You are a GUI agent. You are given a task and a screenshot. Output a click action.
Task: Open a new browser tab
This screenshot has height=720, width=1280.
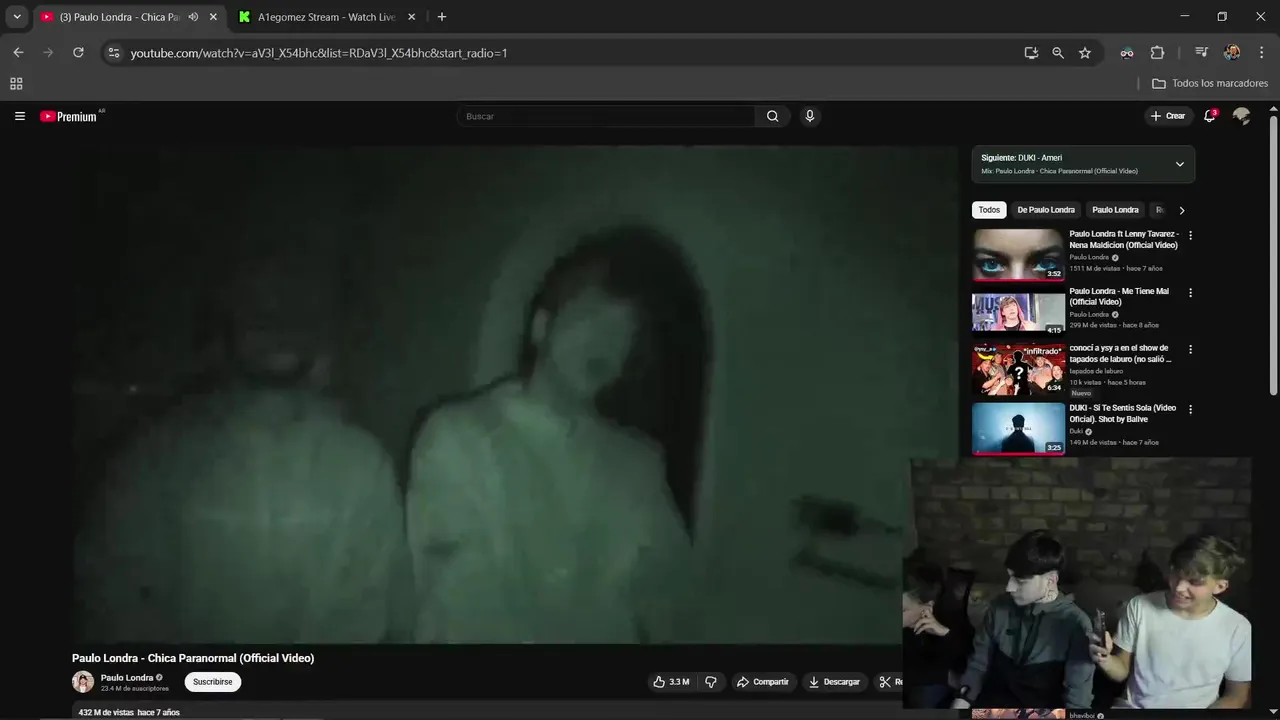(x=442, y=17)
